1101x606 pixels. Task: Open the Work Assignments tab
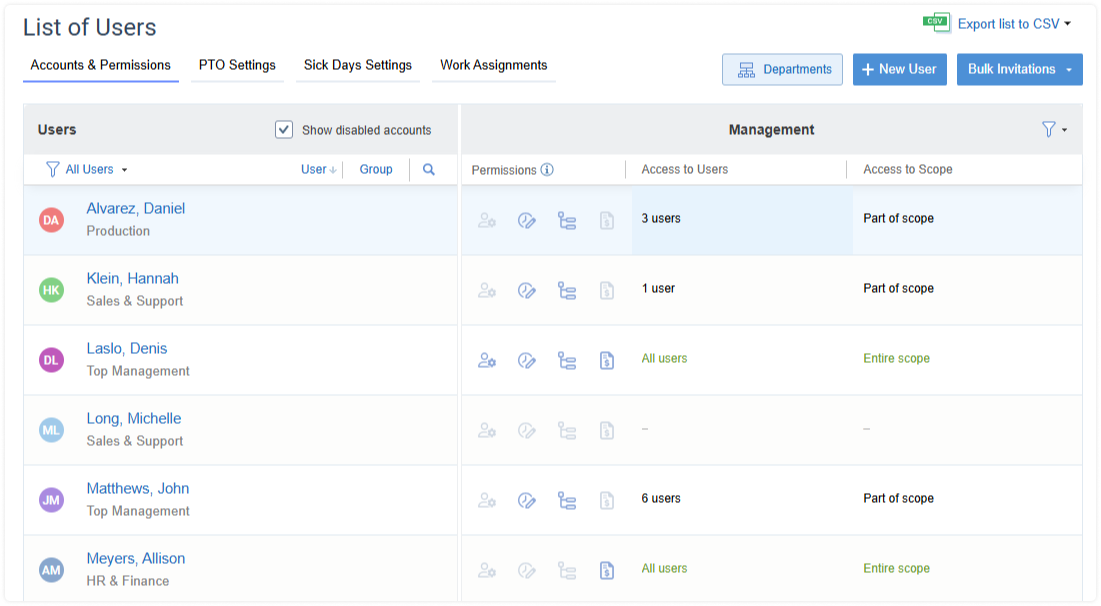click(494, 66)
